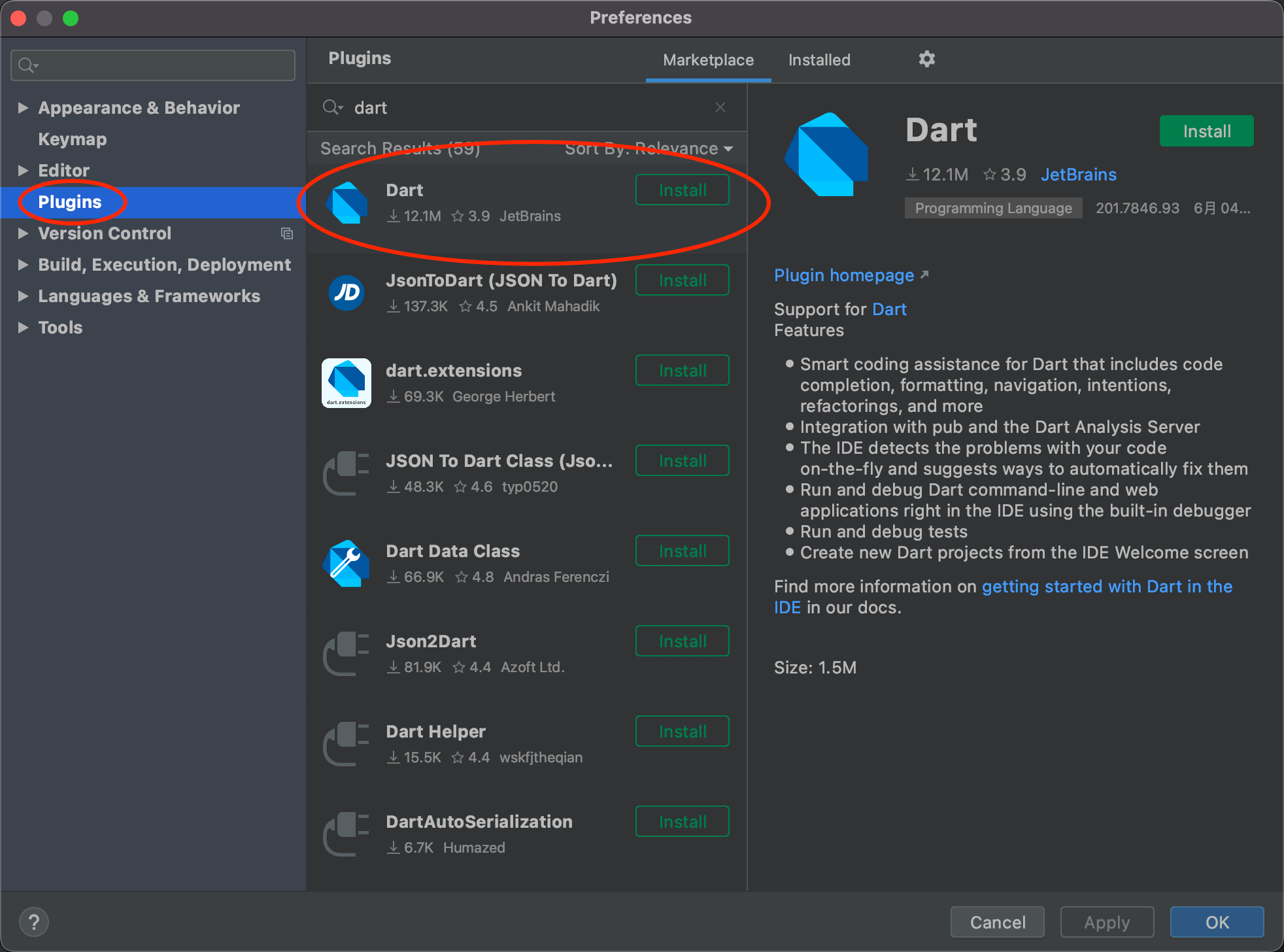1284x952 pixels.
Task: Select the Json2Dart result title
Action: [431, 641]
